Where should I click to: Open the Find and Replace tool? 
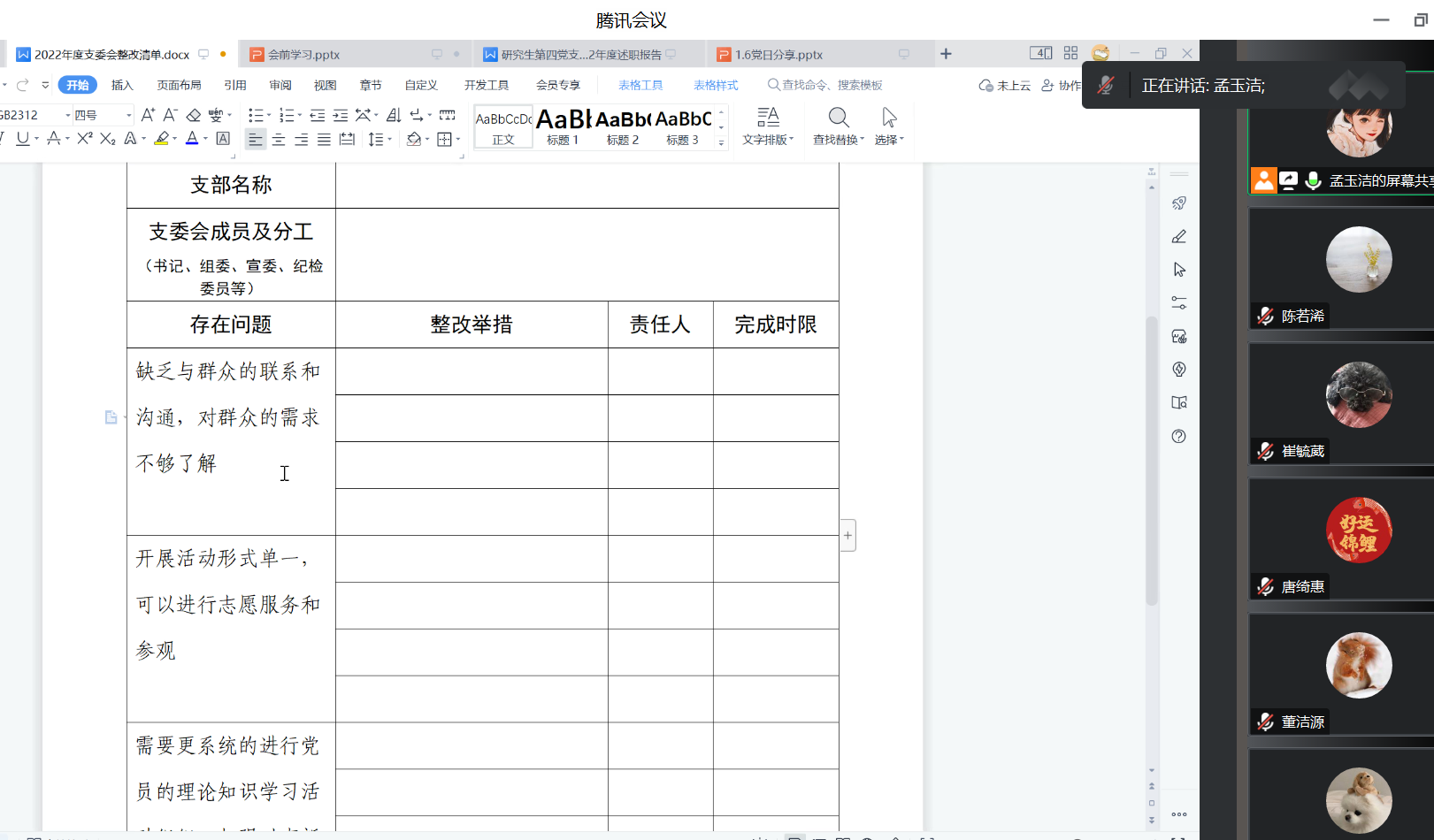click(x=838, y=126)
